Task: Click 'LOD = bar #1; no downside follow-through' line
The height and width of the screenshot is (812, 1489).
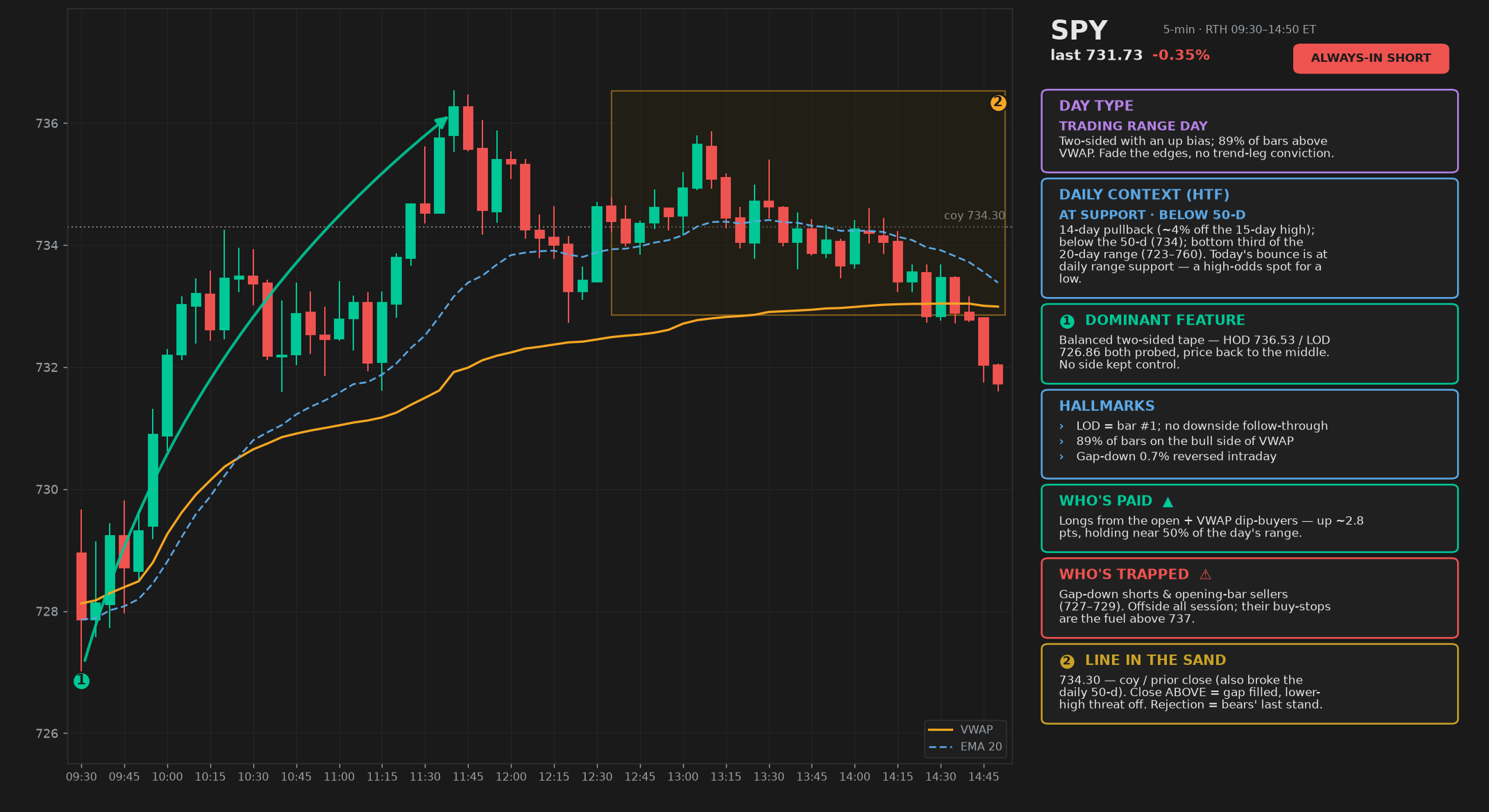Action: [x=1202, y=426]
